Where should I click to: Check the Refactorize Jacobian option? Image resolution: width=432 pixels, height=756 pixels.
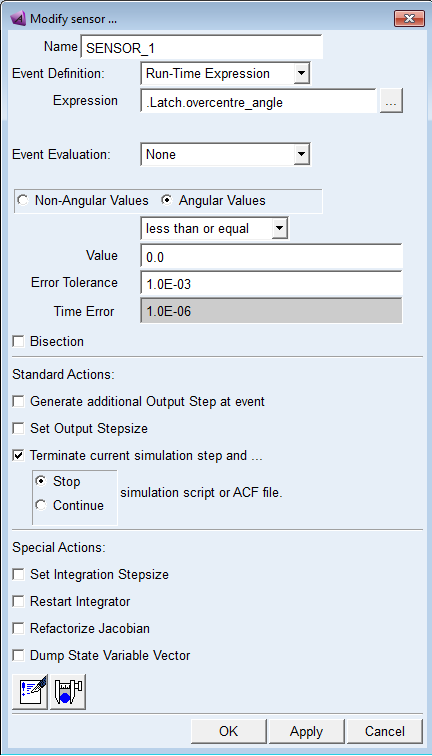pyautogui.click(x=18, y=628)
